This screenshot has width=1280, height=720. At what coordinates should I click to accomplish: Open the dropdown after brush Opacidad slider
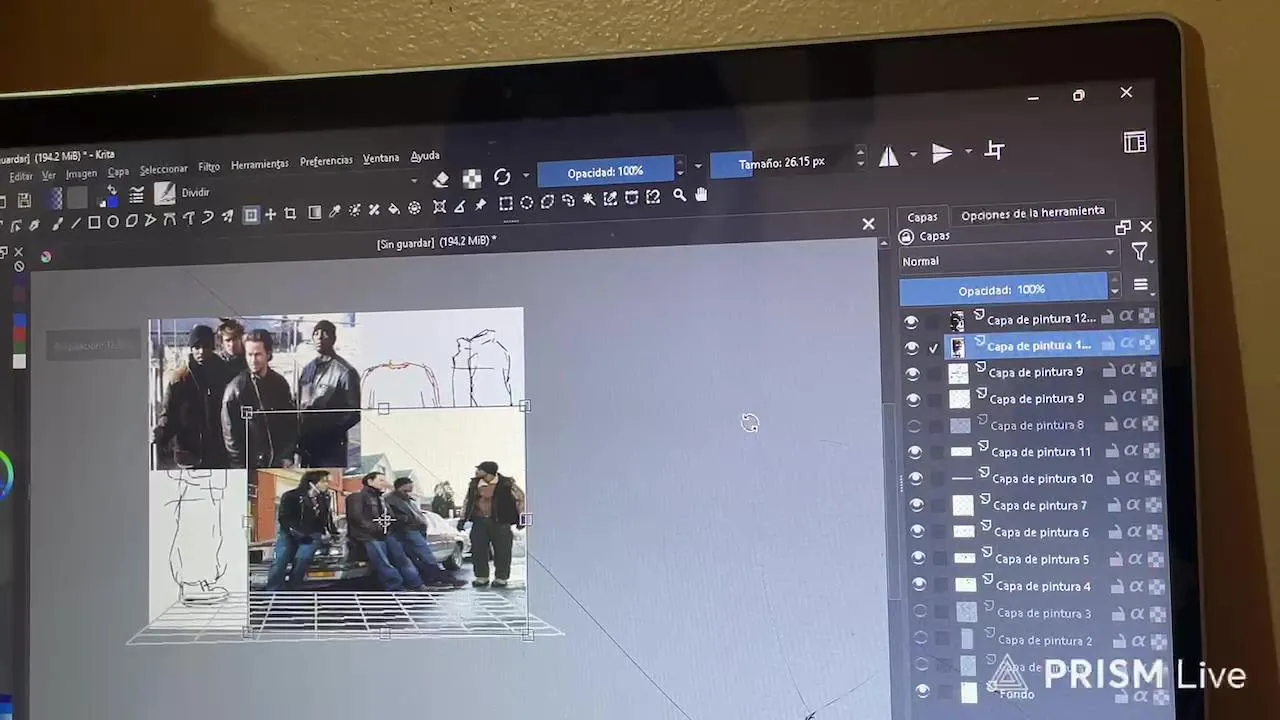click(x=698, y=166)
